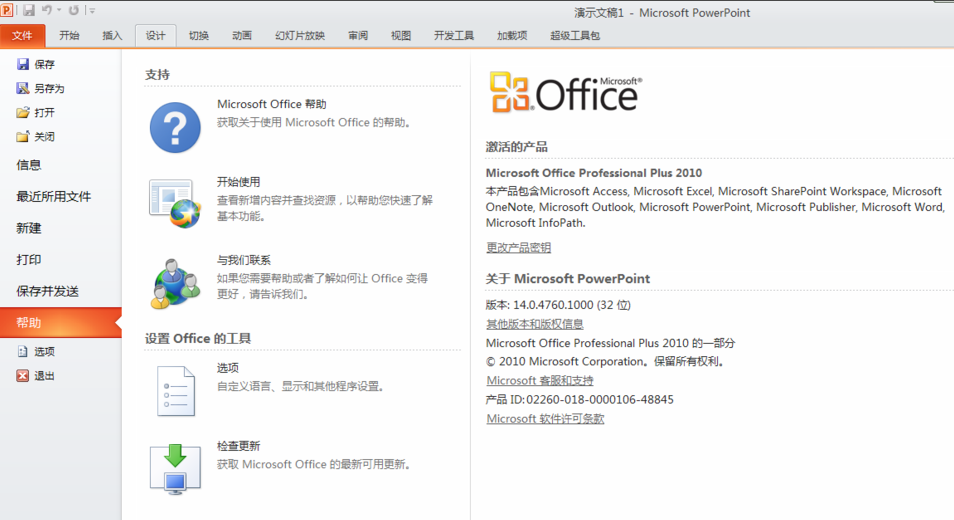Switch to the 加载项 ribbon tab

pos(512,35)
